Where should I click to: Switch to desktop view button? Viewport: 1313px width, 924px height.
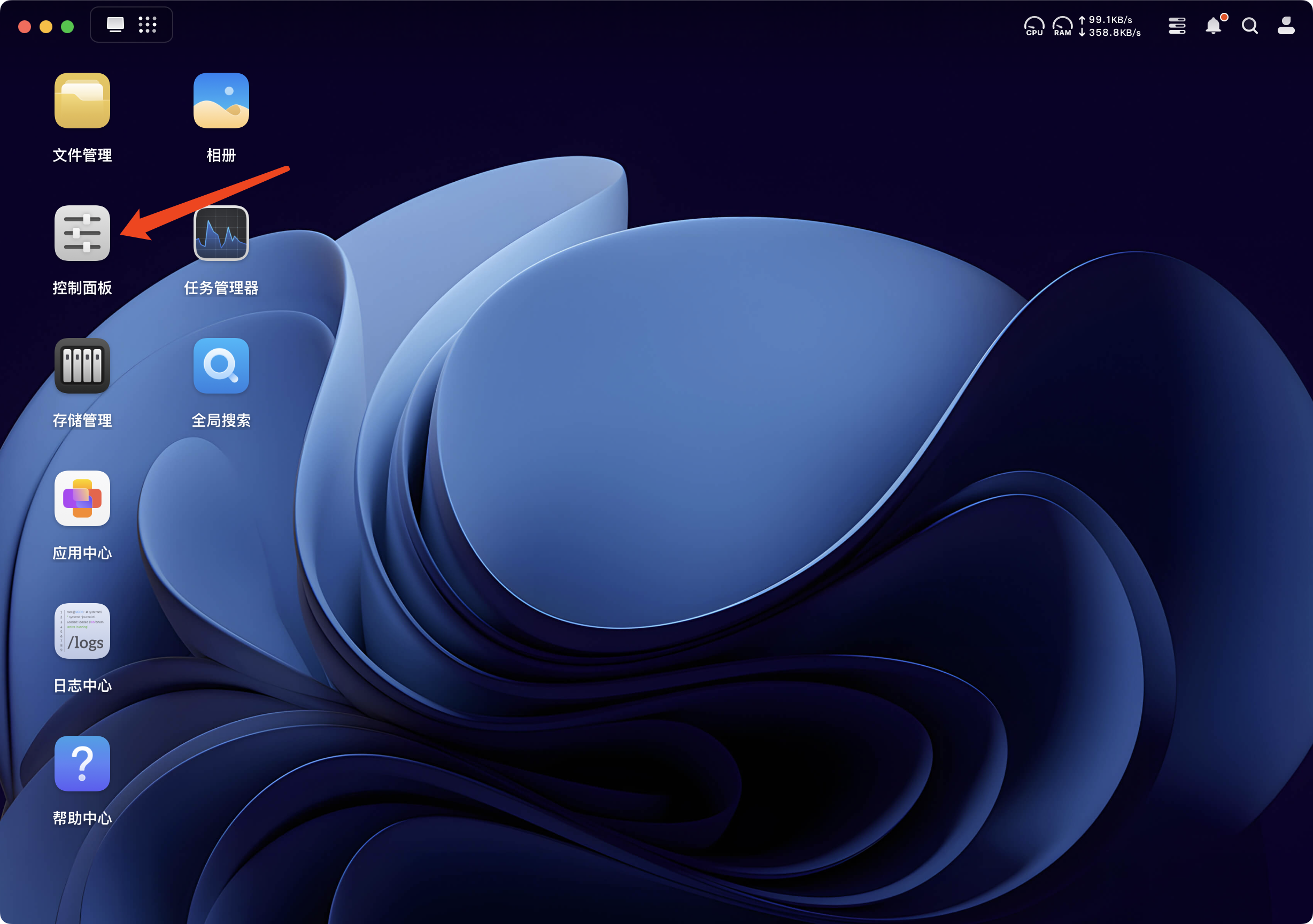tap(115, 25)
